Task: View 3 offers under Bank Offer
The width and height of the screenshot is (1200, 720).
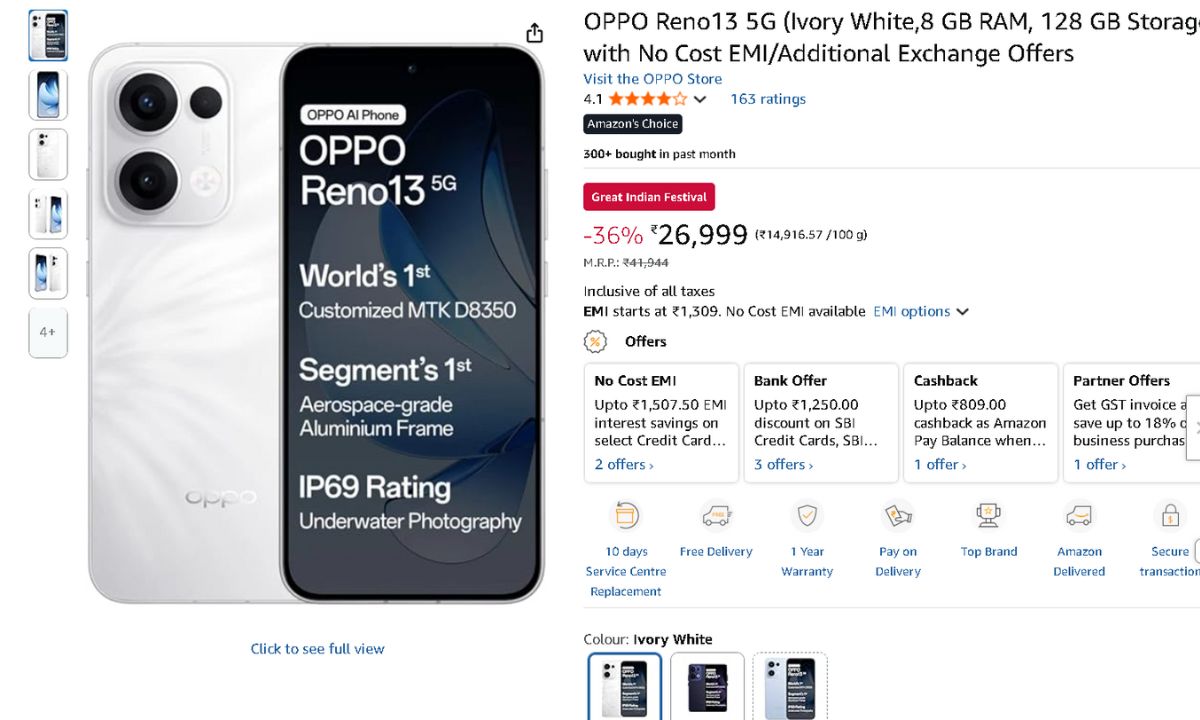Action: 784,465
